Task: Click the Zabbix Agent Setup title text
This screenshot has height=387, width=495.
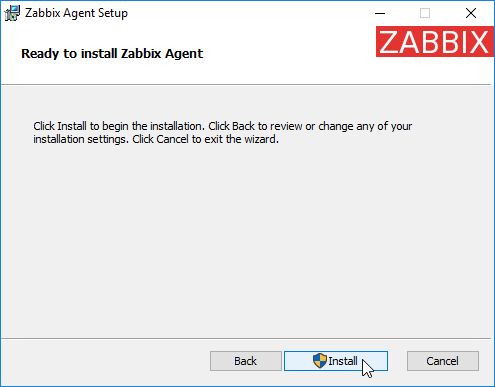Action: coord(76,13)
